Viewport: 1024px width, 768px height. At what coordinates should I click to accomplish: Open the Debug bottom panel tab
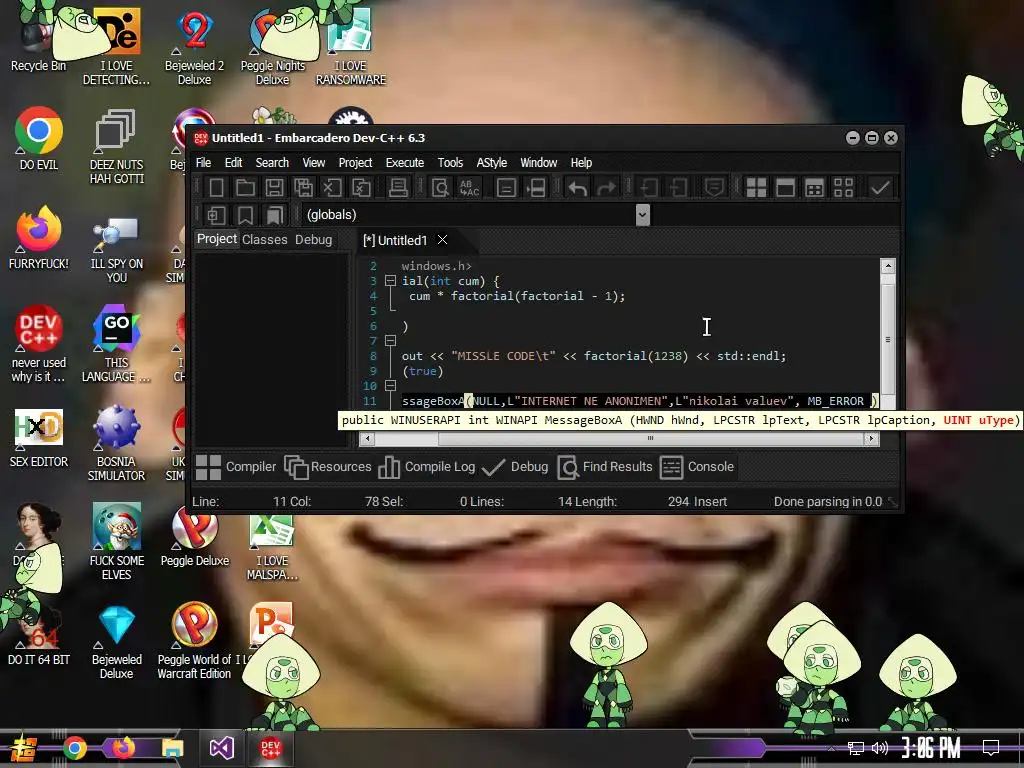click(515, 467)
